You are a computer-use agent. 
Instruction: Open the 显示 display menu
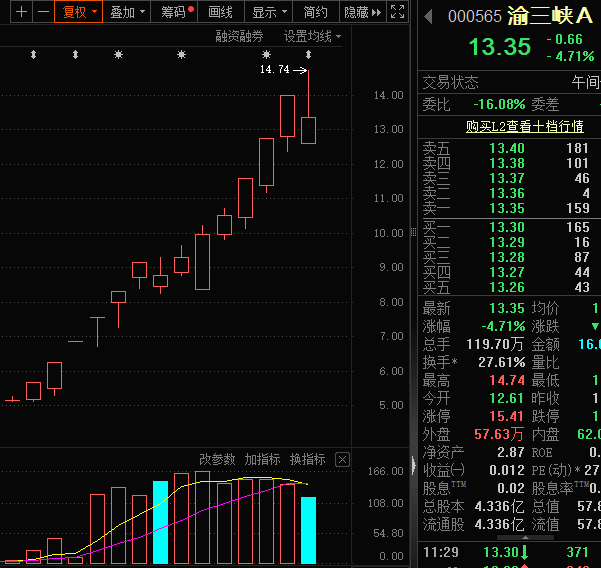(268, 12)
